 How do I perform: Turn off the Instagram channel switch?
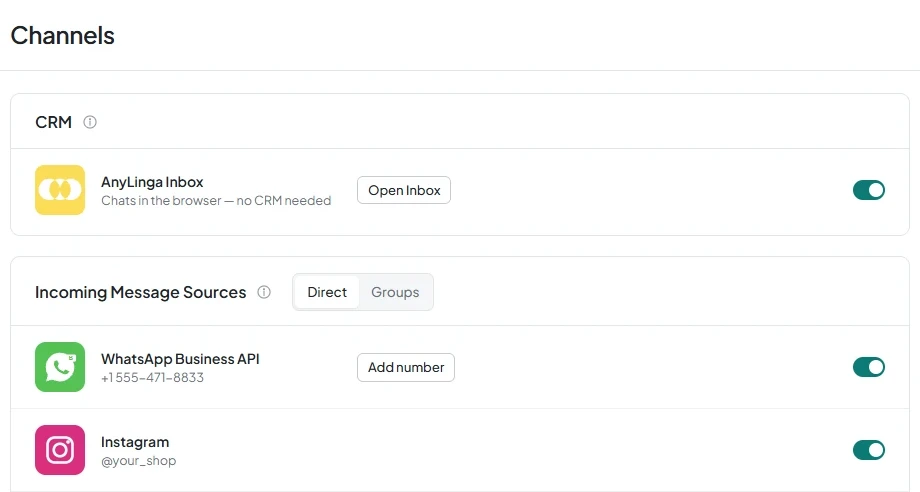tap(869, 450)
